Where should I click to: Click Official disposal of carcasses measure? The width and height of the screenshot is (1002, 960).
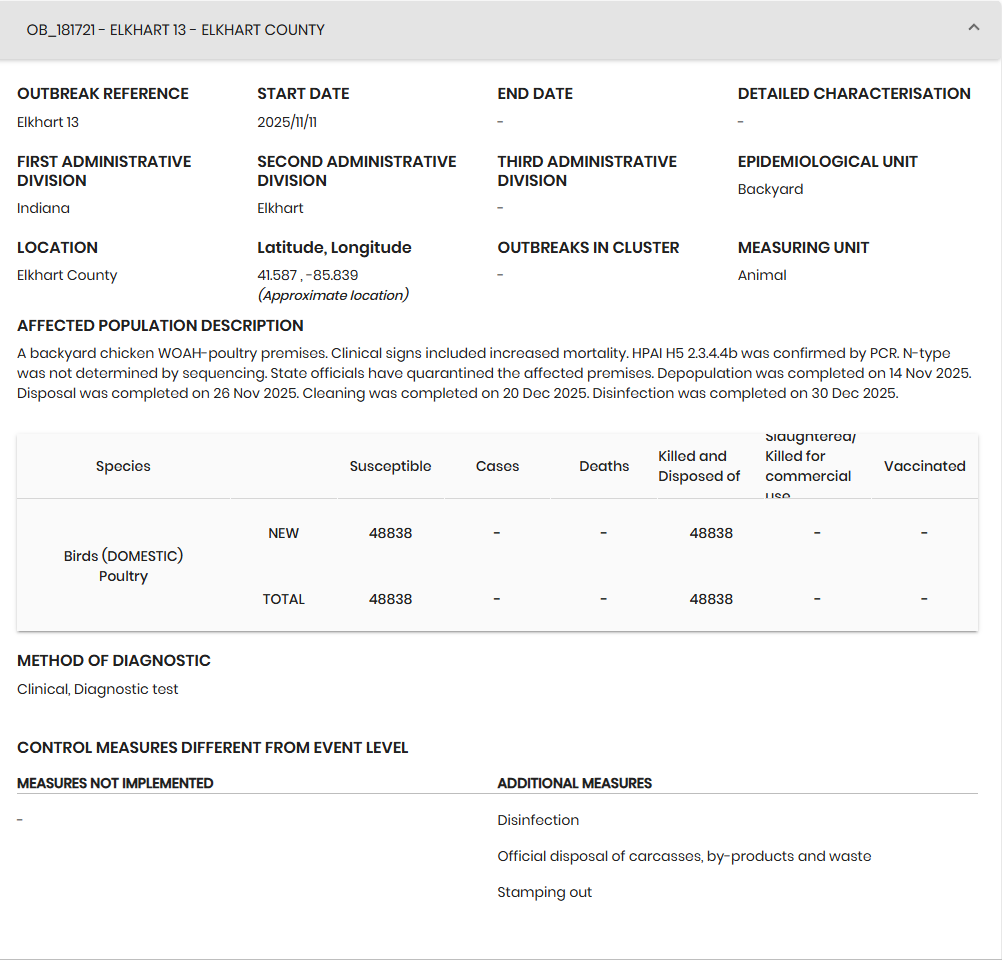(684, 856)
